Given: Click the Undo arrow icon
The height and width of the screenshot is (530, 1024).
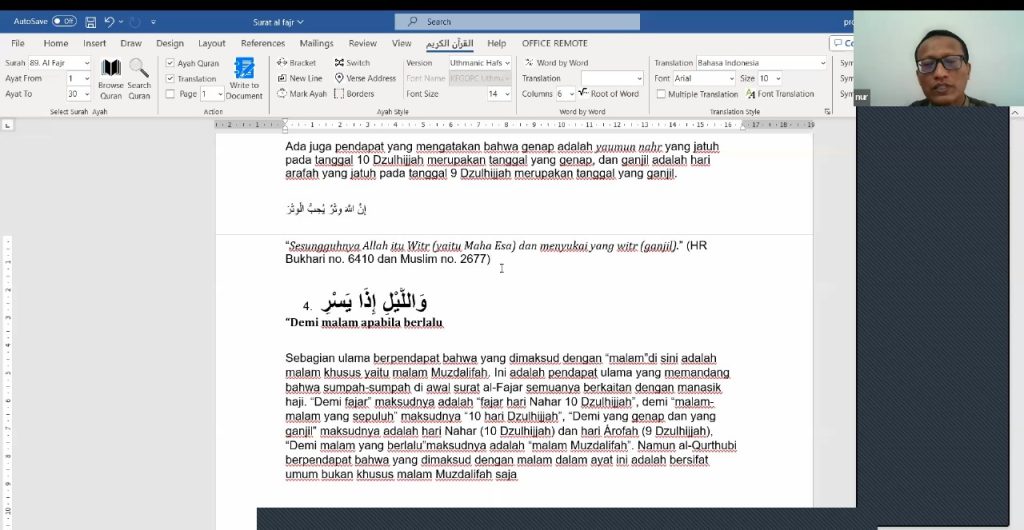Looking at the screenshot, I should 109,22.
